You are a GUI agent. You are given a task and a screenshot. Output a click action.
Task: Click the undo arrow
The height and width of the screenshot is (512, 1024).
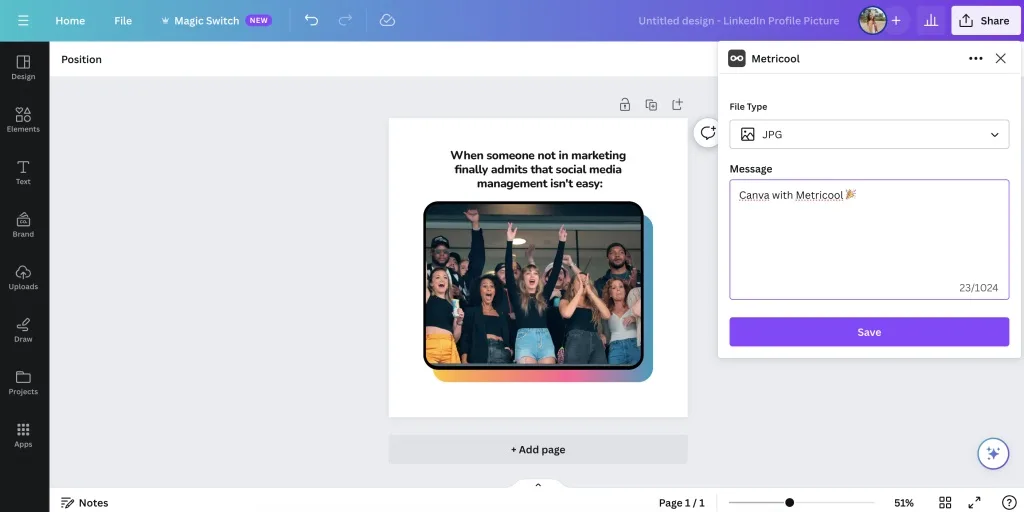coord(312,20)
